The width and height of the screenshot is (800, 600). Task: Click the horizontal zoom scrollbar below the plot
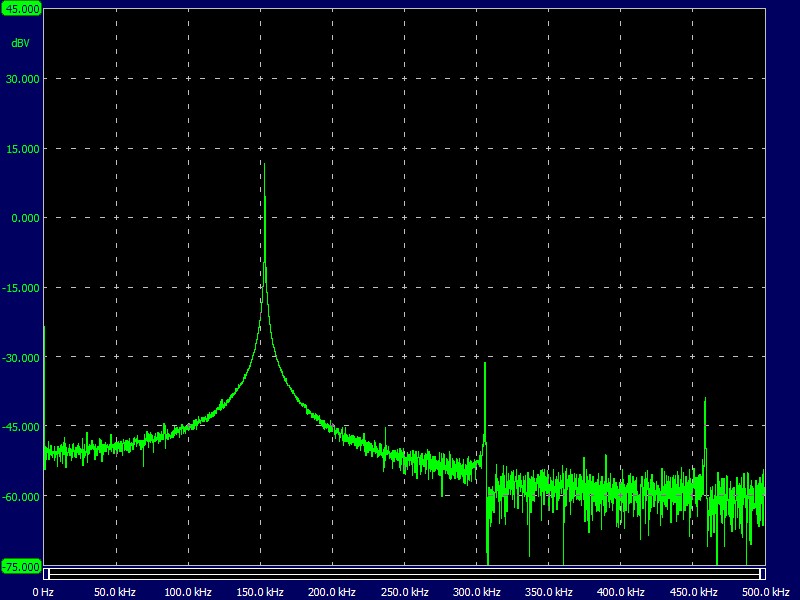pos(405,574)
